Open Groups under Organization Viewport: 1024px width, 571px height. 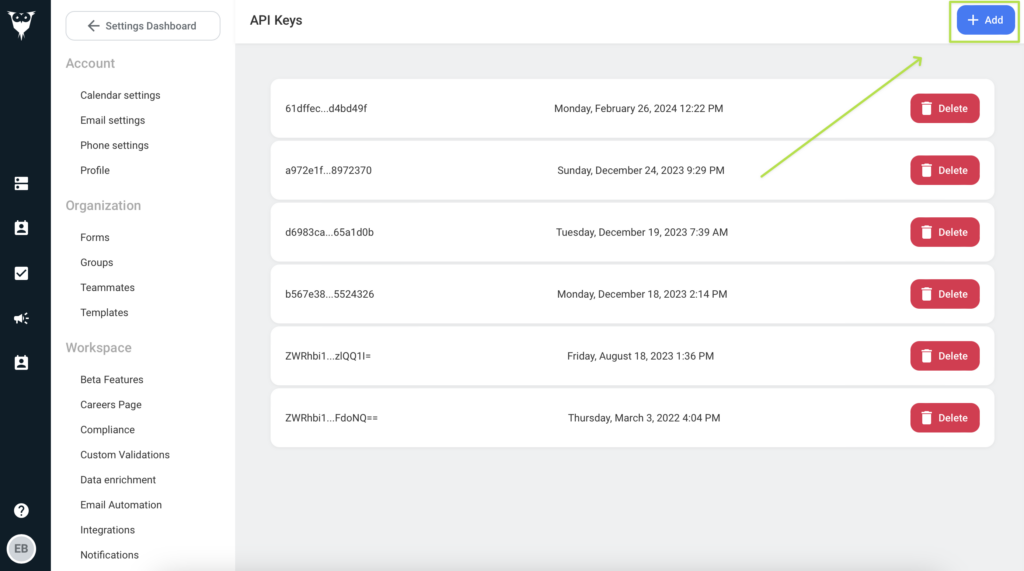(x=97, y=263)
